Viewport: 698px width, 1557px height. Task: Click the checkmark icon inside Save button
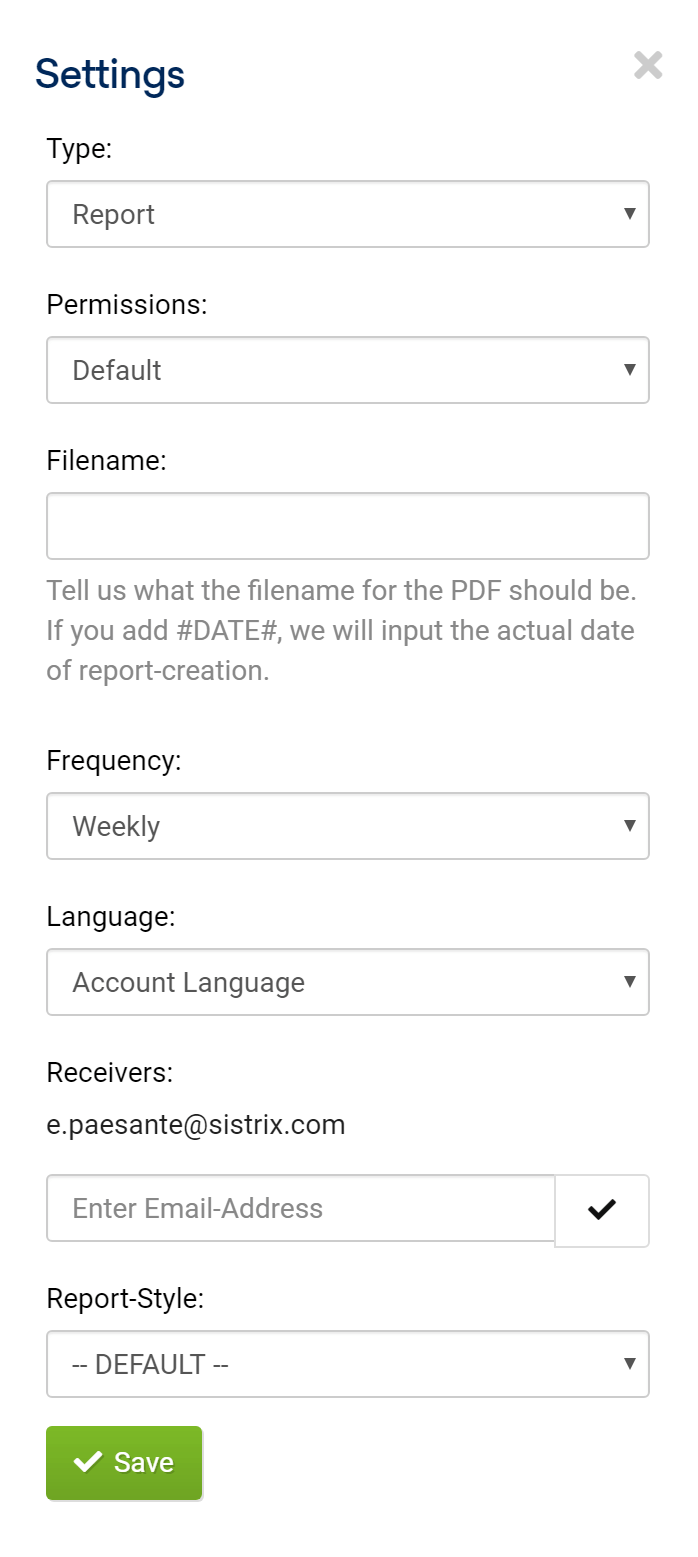pyautogui.click(x=88, y=1462)
